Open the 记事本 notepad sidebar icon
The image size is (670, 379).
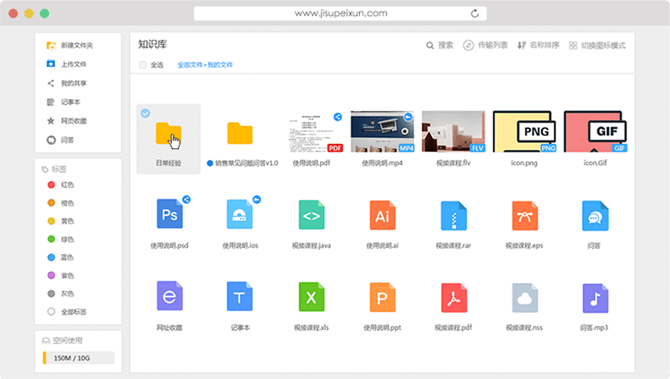(51, 102)
